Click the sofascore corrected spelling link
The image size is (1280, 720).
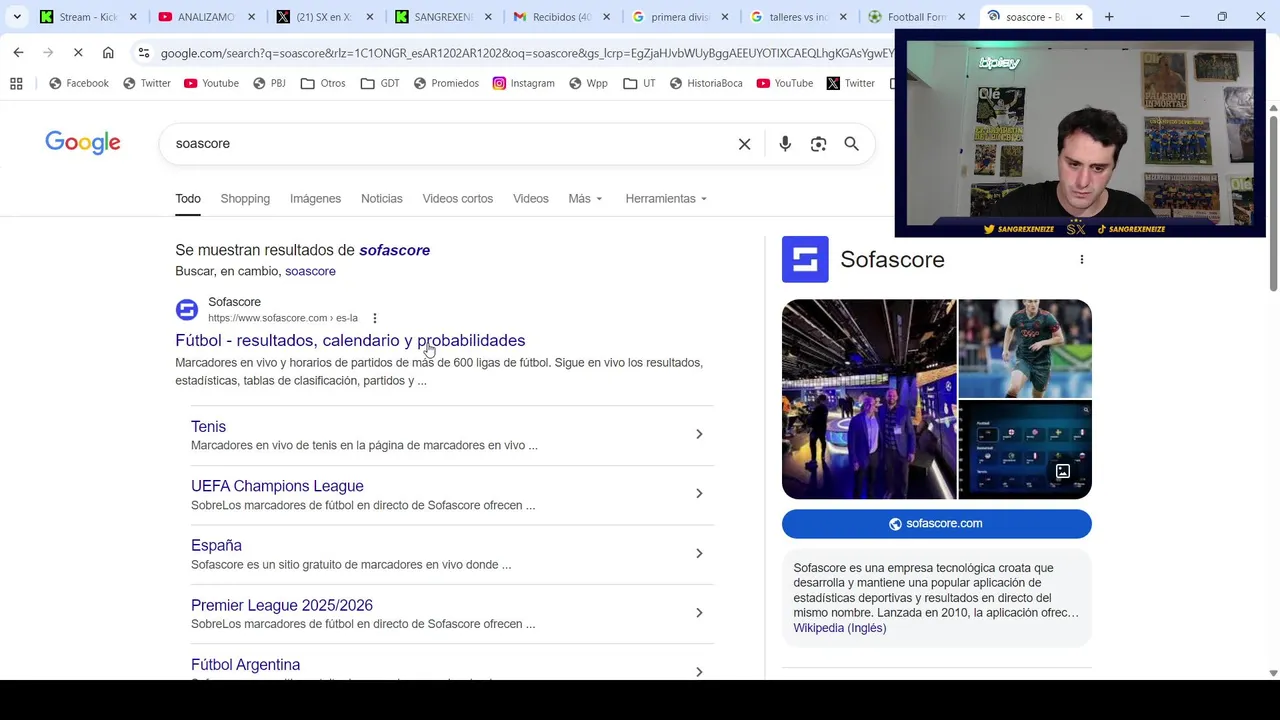(394, 250)
